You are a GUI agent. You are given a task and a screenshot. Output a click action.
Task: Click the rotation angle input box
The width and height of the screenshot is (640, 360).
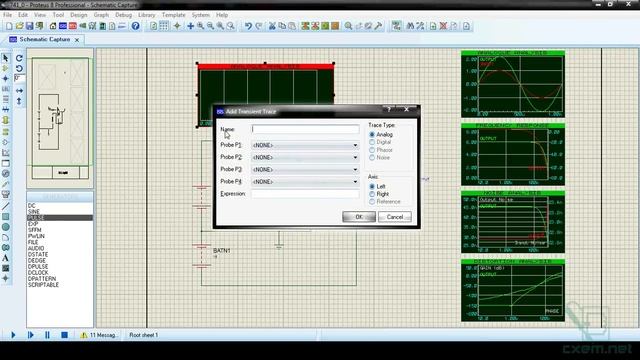[19, 78]
